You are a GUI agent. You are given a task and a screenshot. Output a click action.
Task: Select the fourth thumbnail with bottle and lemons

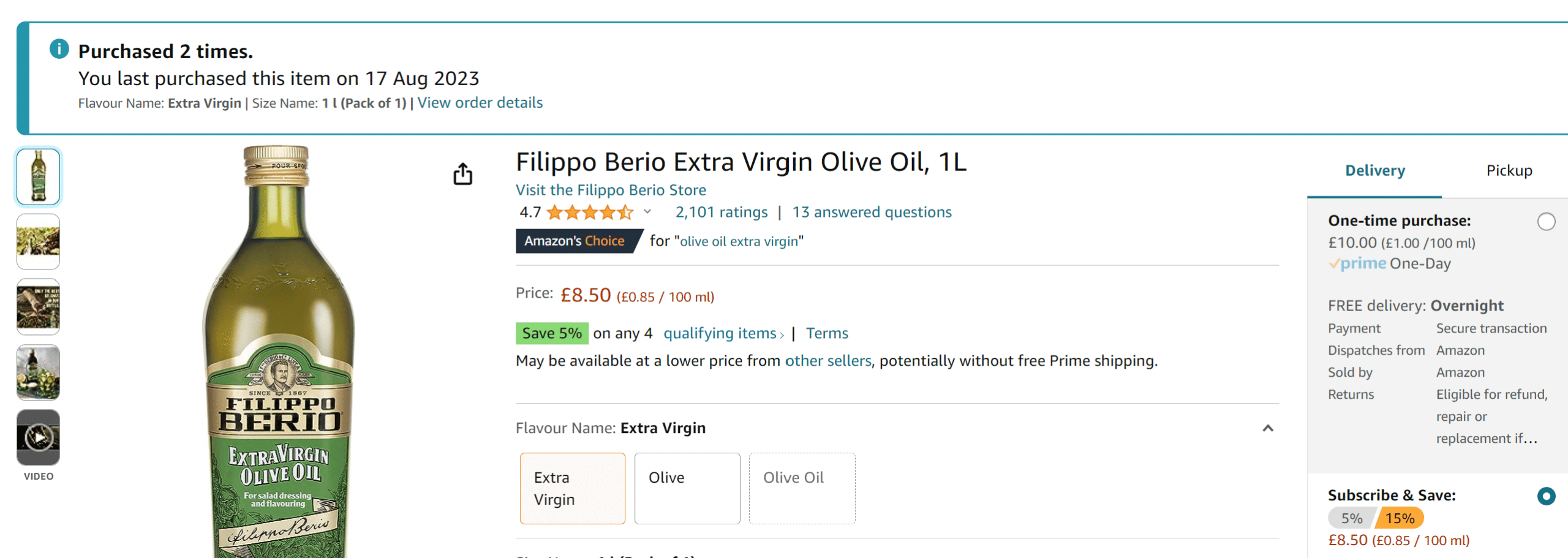tap(39, 372)
